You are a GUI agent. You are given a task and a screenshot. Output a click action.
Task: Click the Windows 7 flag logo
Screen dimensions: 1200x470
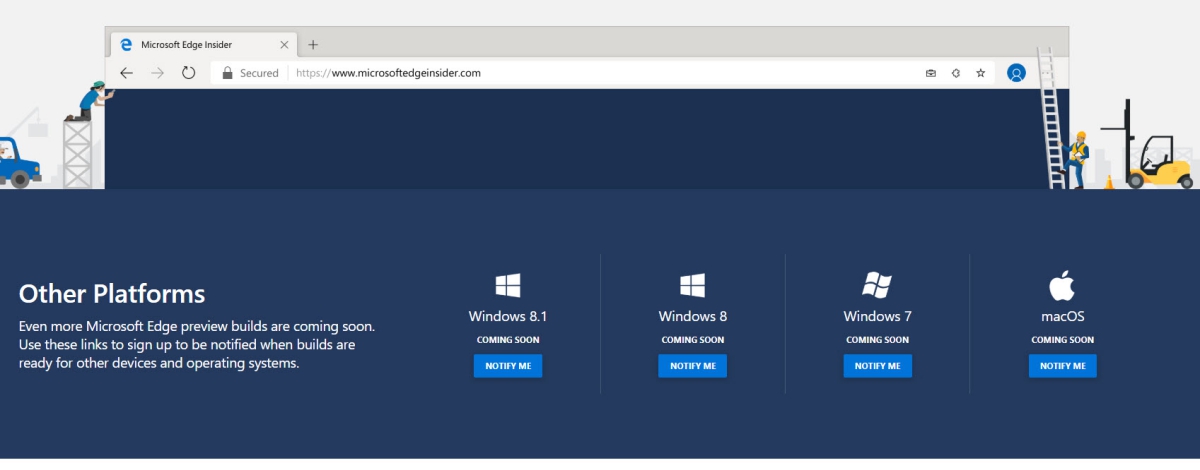[877, 285]
